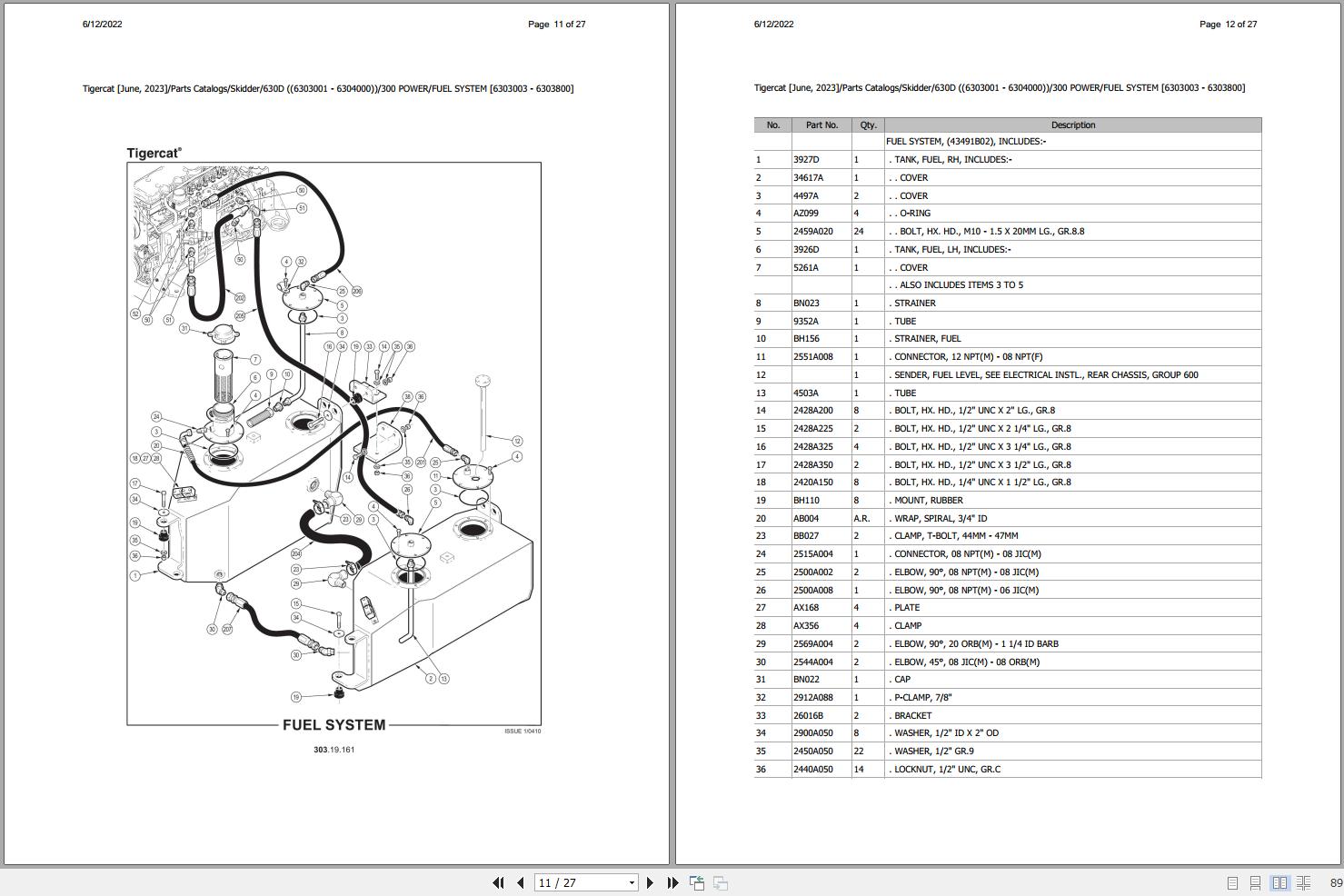The height and width of the screenshot is (896, 1344).
Task: Click the 'LOCKNUT, 1/2" UNC, GR.C' description
Action: (945, 770)
